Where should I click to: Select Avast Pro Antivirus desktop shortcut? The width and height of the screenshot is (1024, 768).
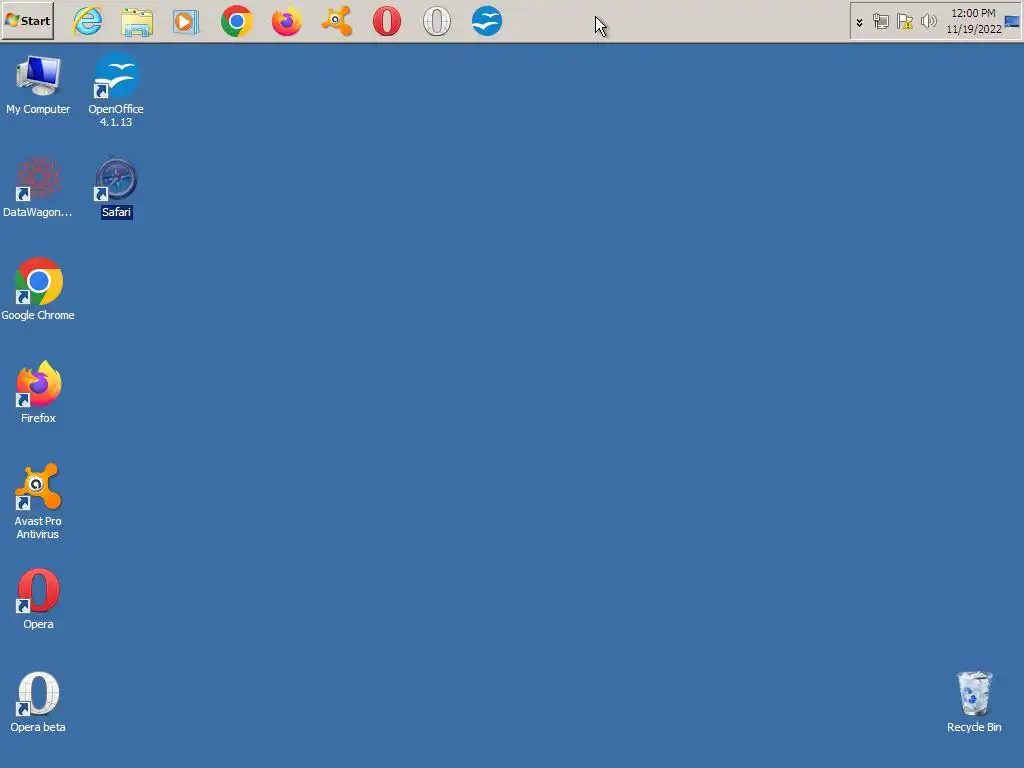coord(38,501)
